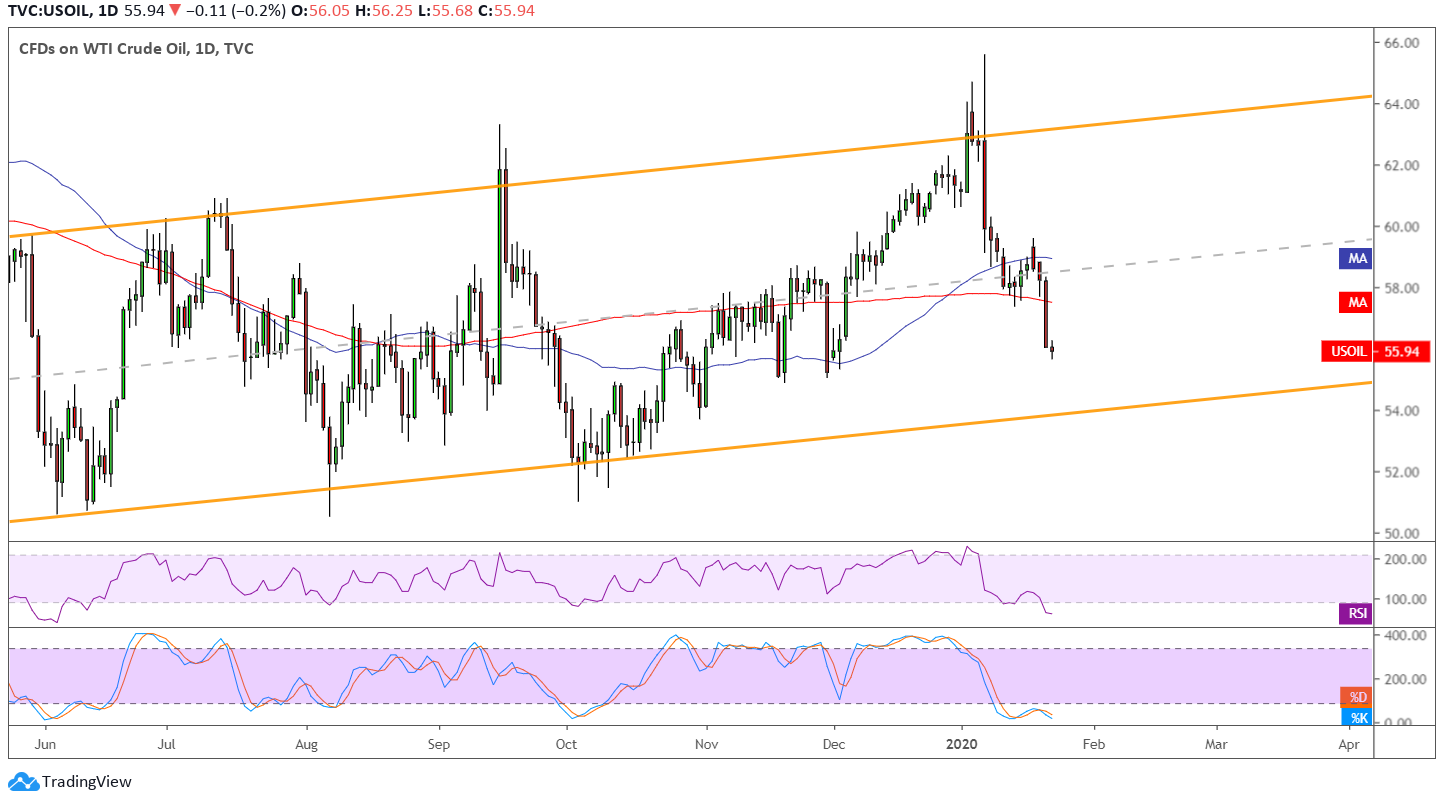Click the 'Apr' time axis label

point(1349,744)
